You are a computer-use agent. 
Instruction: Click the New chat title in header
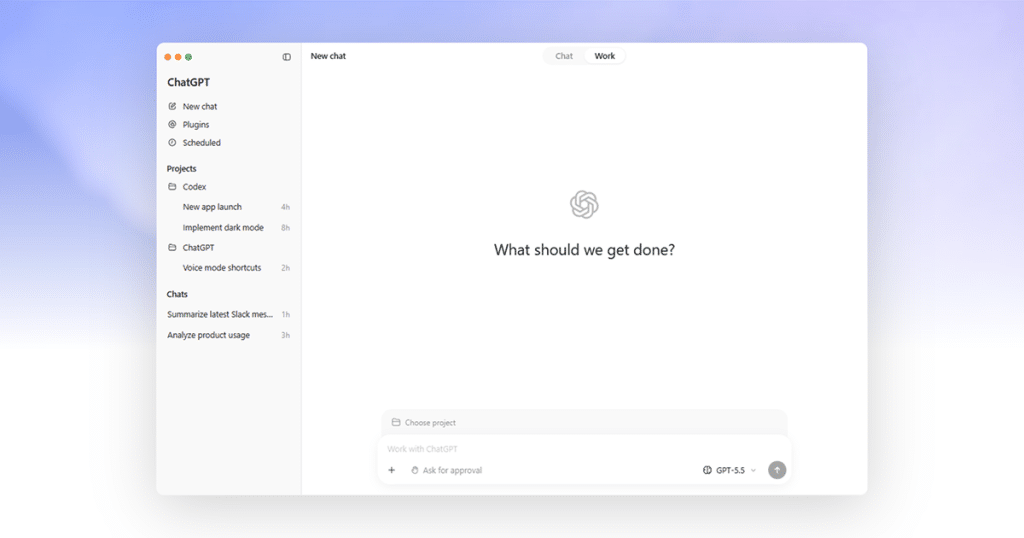(328, 56)
